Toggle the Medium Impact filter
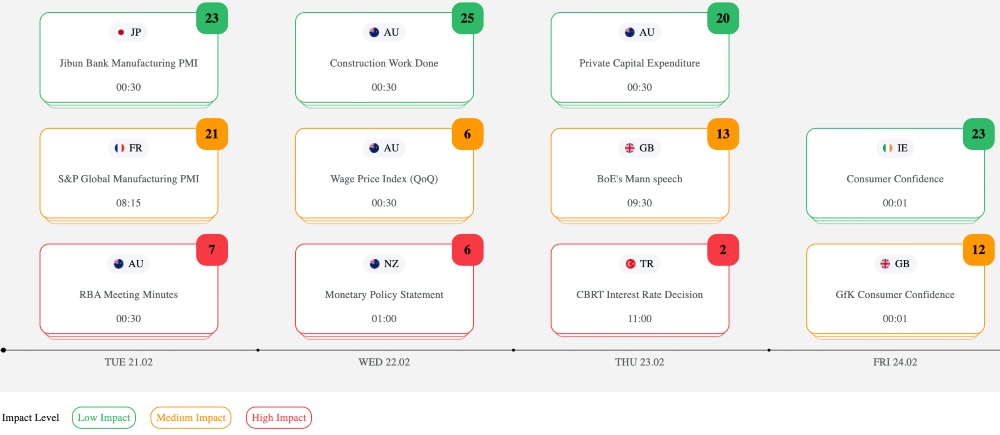The height and width of the screenshot is (435, 1000). click(x=191, y=417)
